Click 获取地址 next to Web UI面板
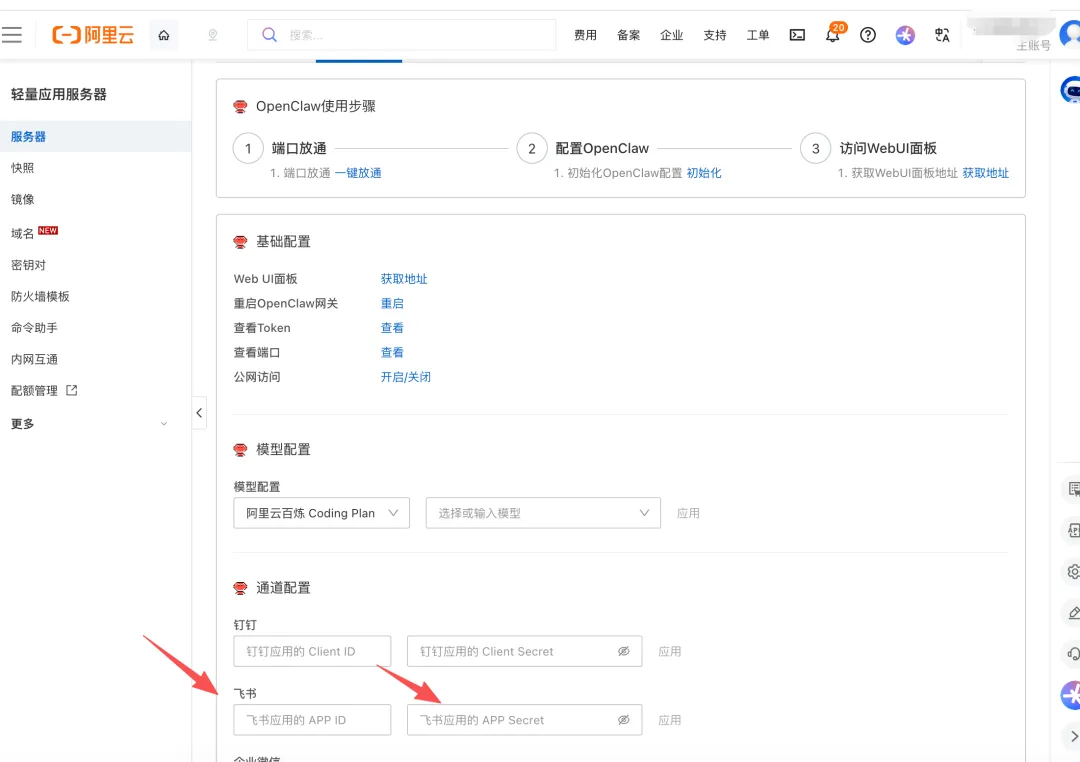Image resolution: width=1080 pixels, height=762 pixels. coord(404,278)
